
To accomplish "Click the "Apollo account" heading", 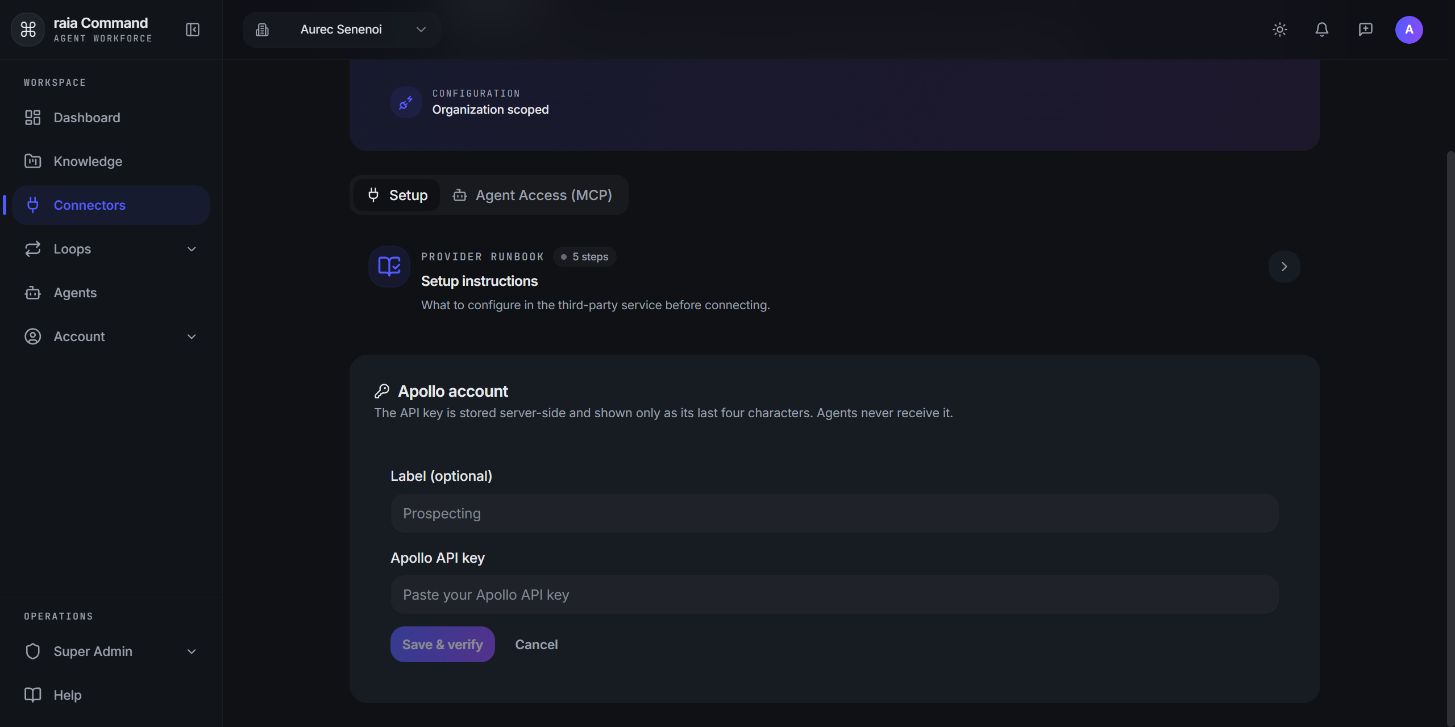I will click(453, 392).
